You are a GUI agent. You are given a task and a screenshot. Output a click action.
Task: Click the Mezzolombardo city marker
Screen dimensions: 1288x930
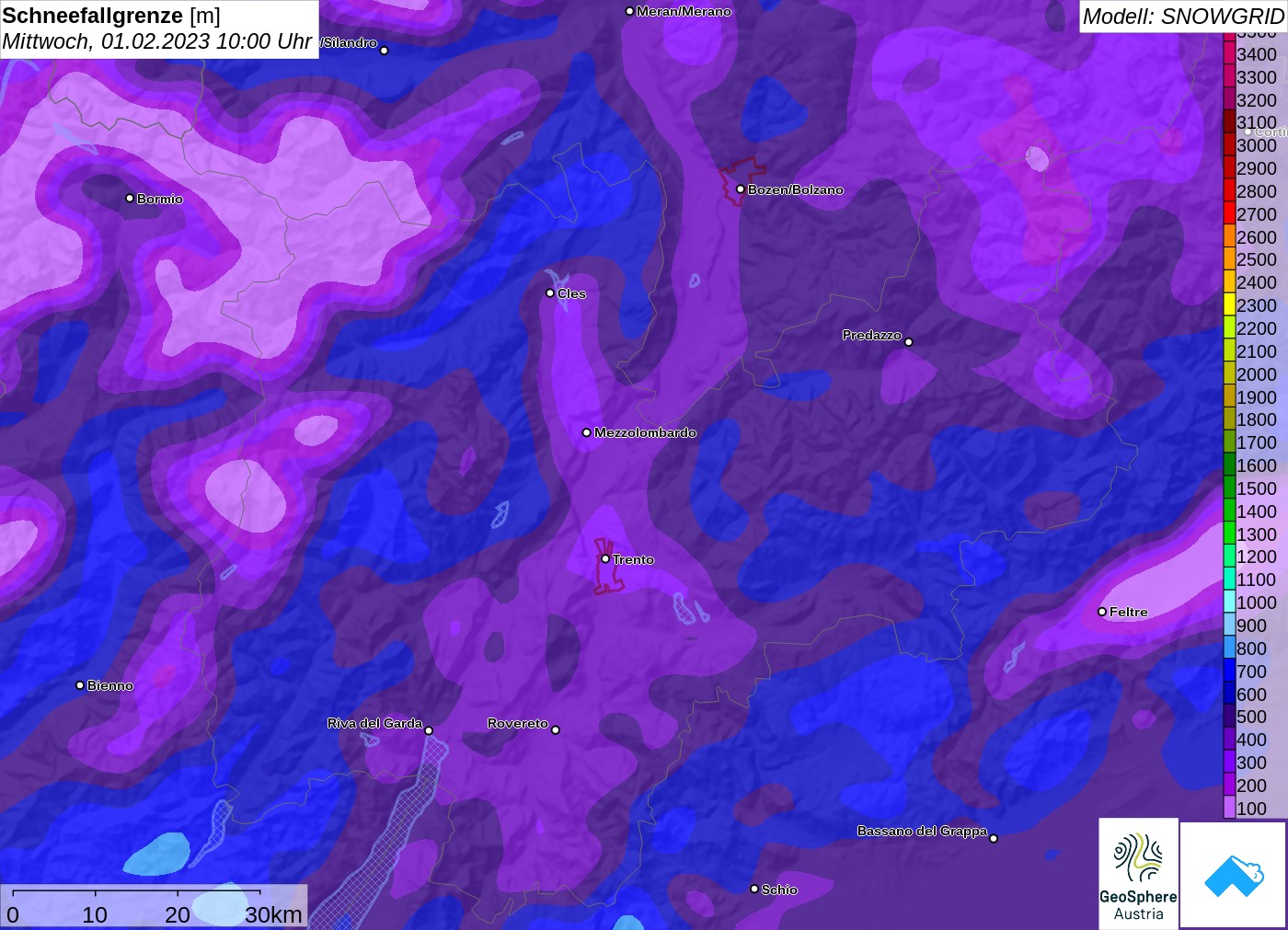coord(587,432)
